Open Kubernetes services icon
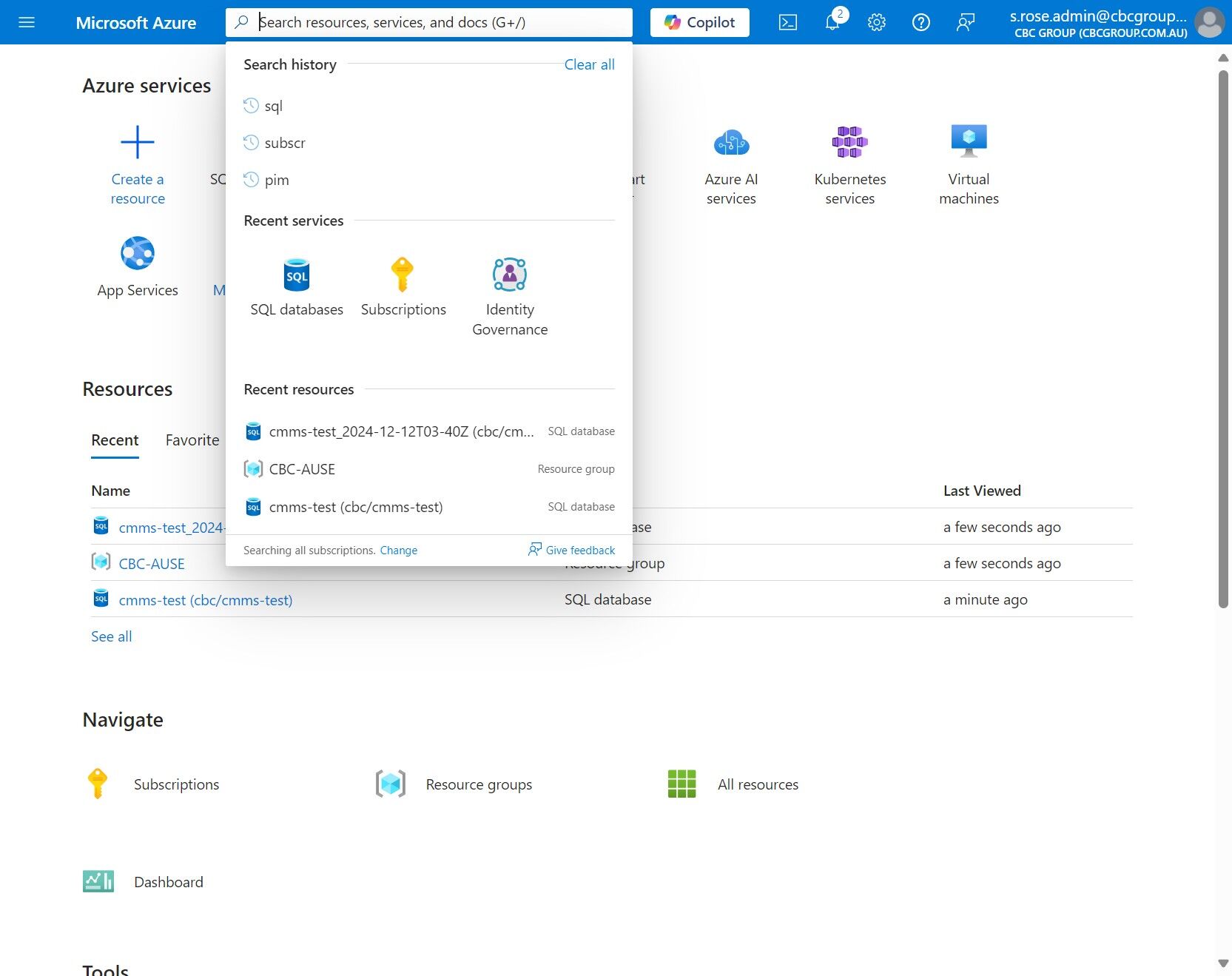The width and height of the screenshot is (1232, 976). [850, 142]
